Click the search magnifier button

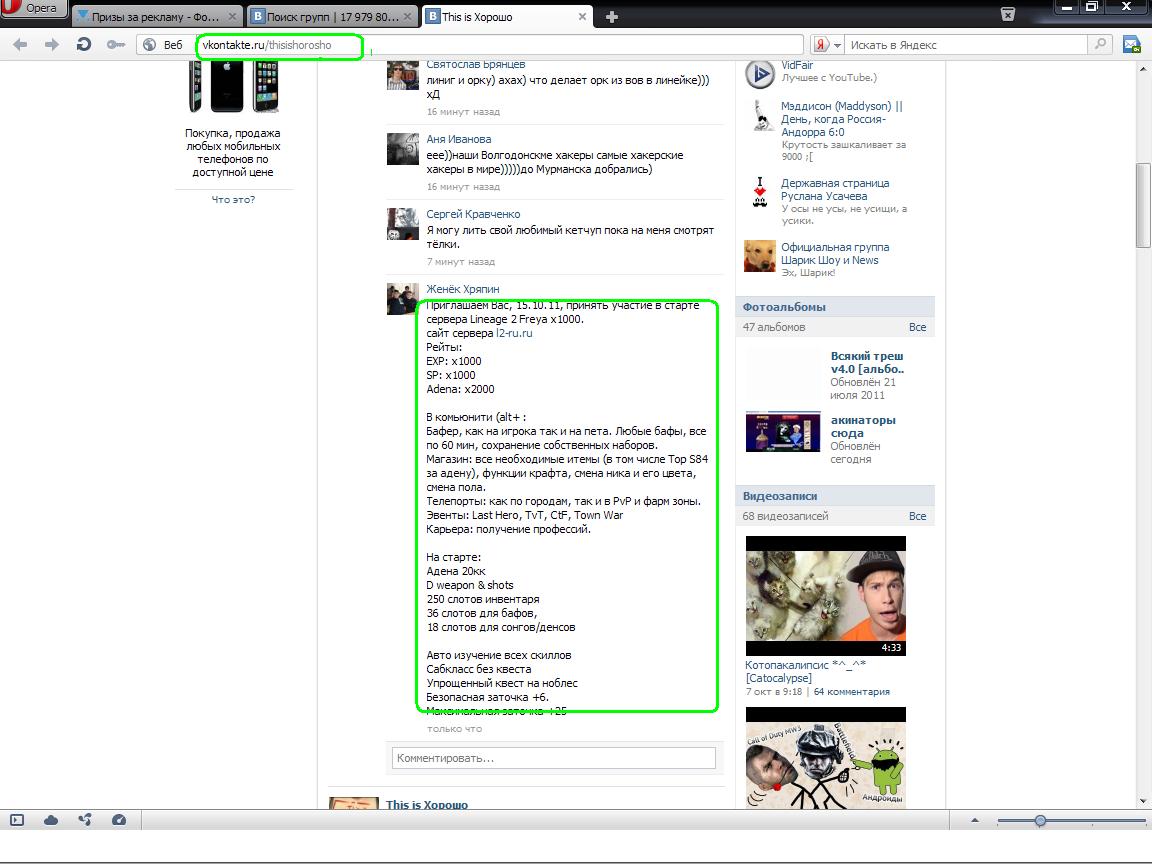click(1100, 44)
